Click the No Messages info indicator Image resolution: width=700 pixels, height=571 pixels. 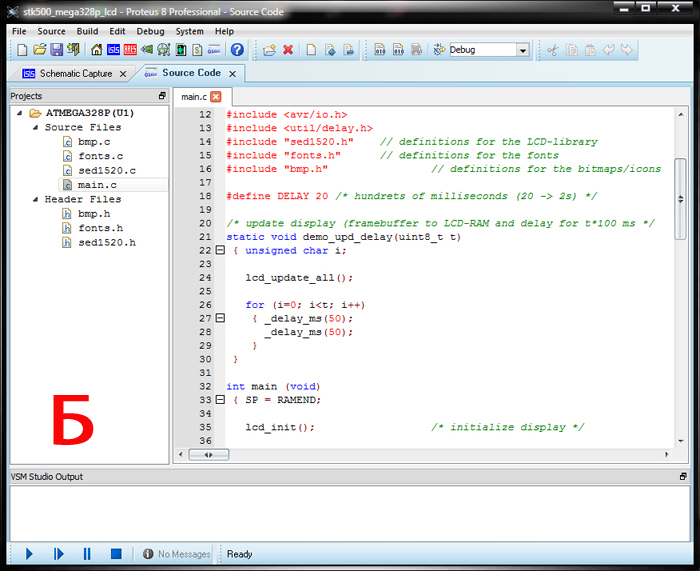177,554
